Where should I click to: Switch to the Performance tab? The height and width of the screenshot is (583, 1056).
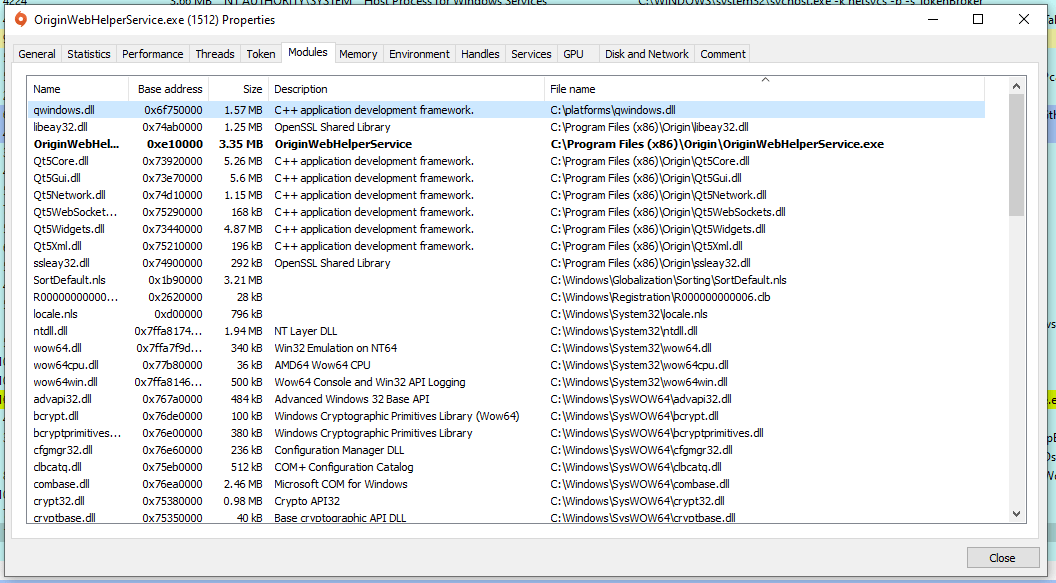153,54
